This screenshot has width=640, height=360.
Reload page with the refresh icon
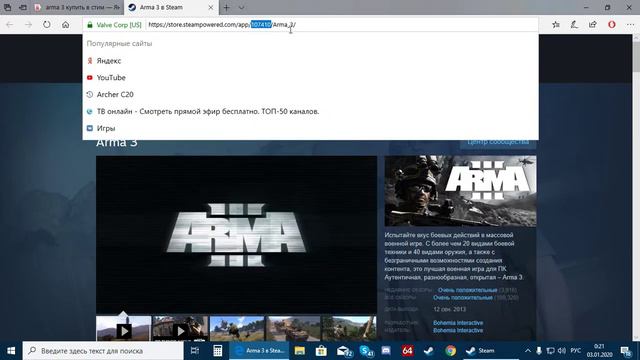[47, 24]
